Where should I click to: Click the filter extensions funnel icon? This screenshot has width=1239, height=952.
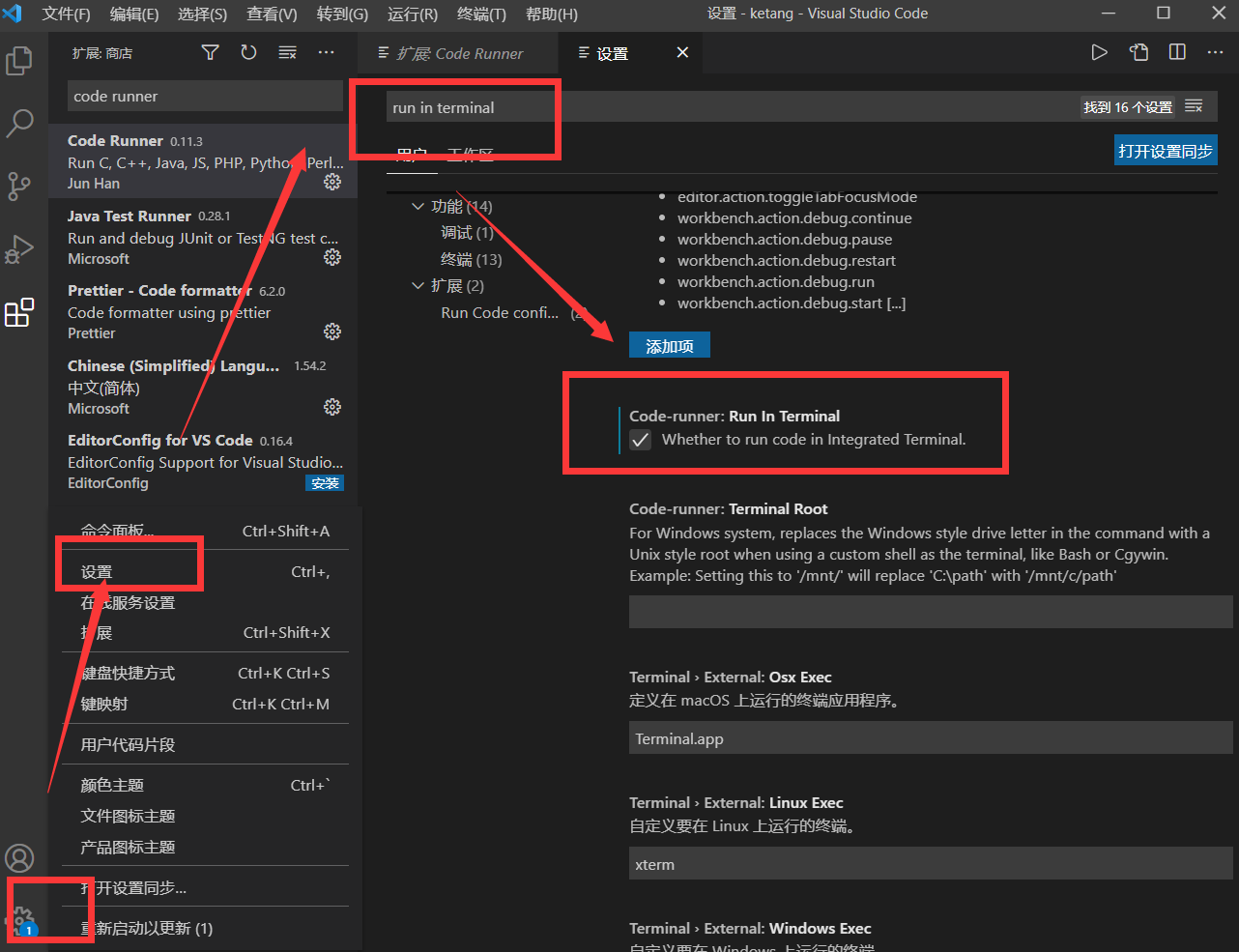click(210, 53)
